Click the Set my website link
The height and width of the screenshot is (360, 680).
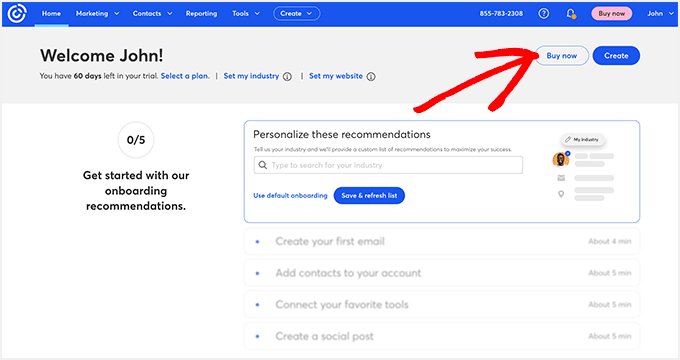[x=336, y=76]
